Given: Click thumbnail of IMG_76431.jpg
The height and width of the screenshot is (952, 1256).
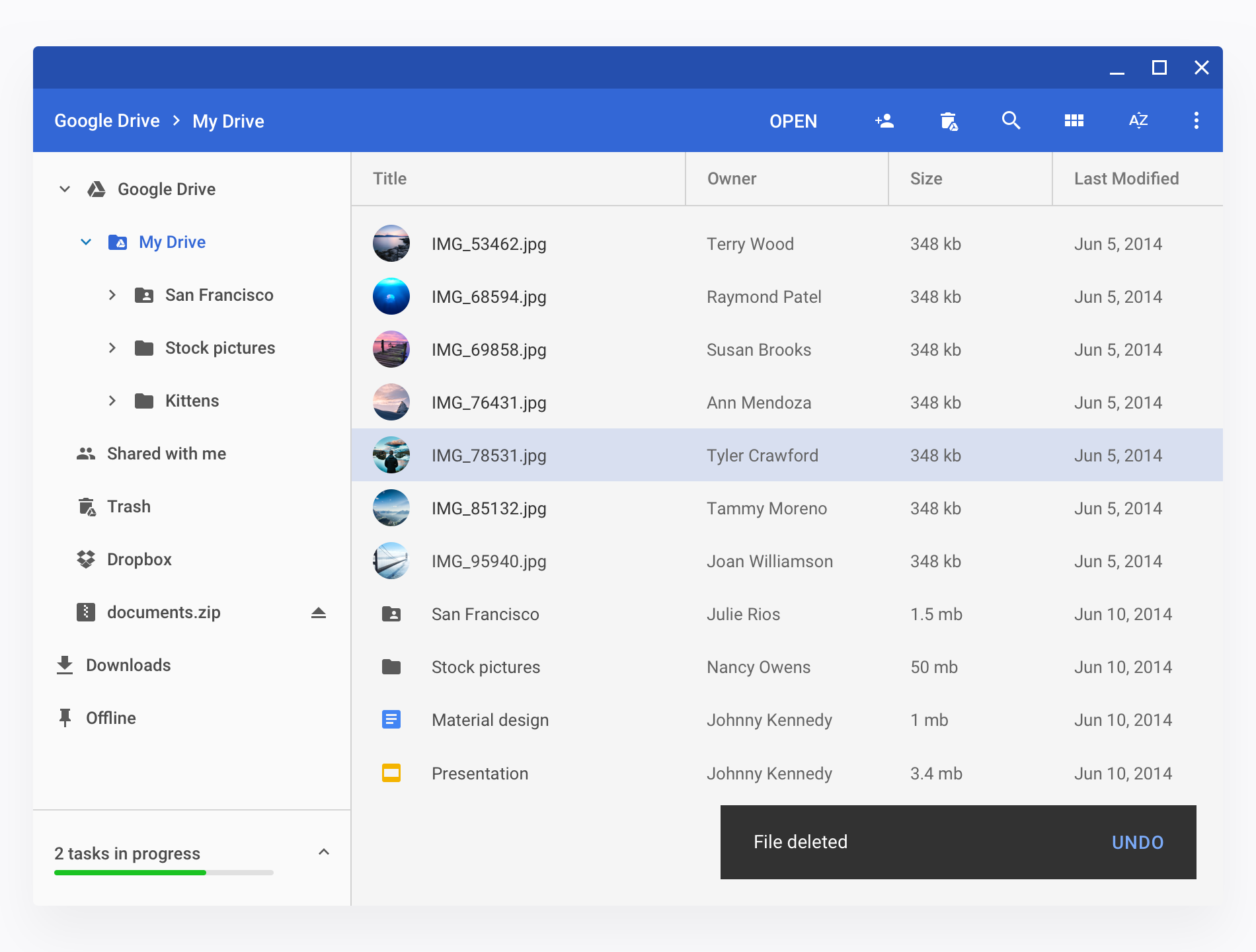Looking at the screenshot, I should click(391, 402).
